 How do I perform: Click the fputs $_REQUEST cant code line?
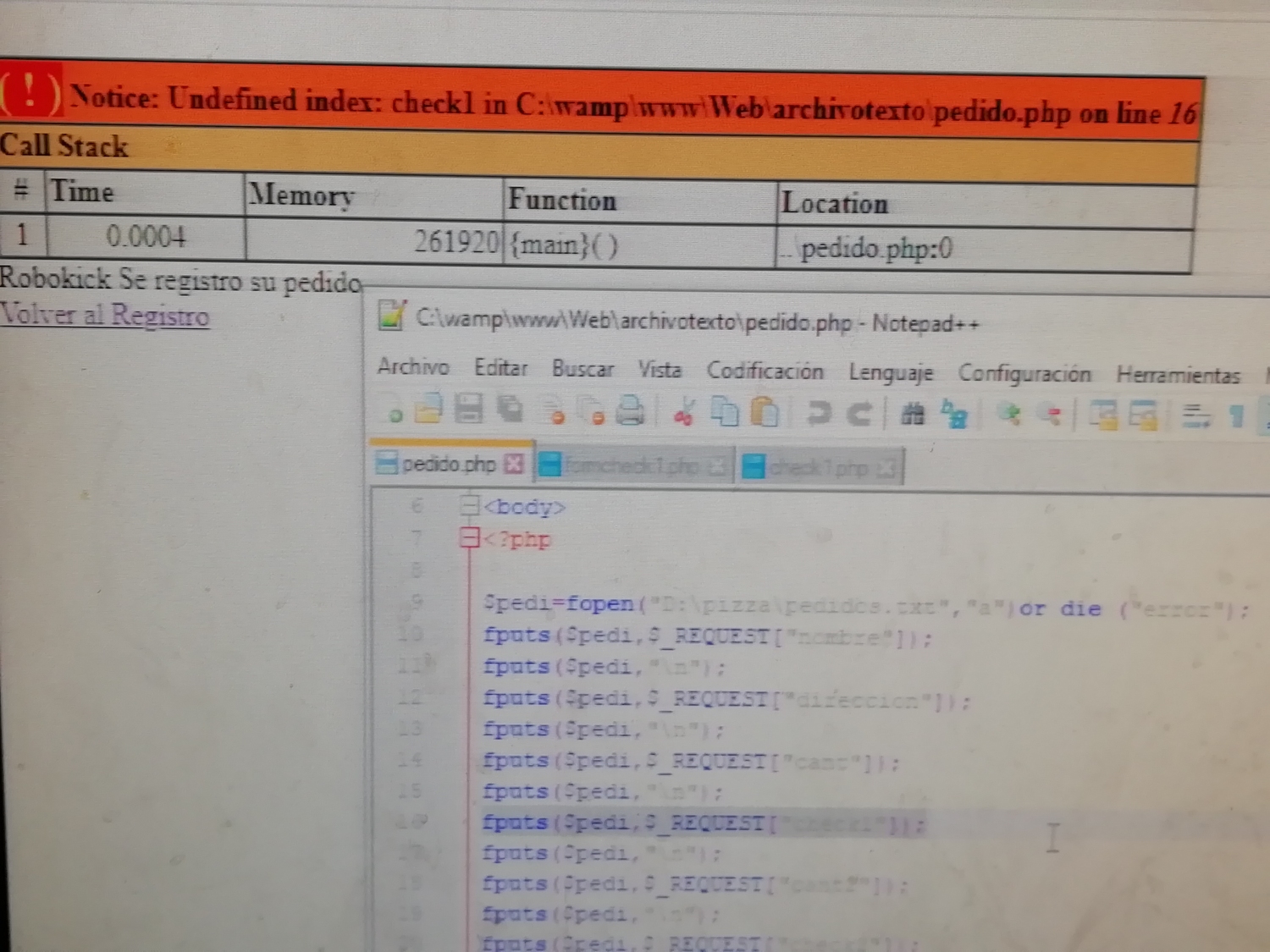point(691,762)
